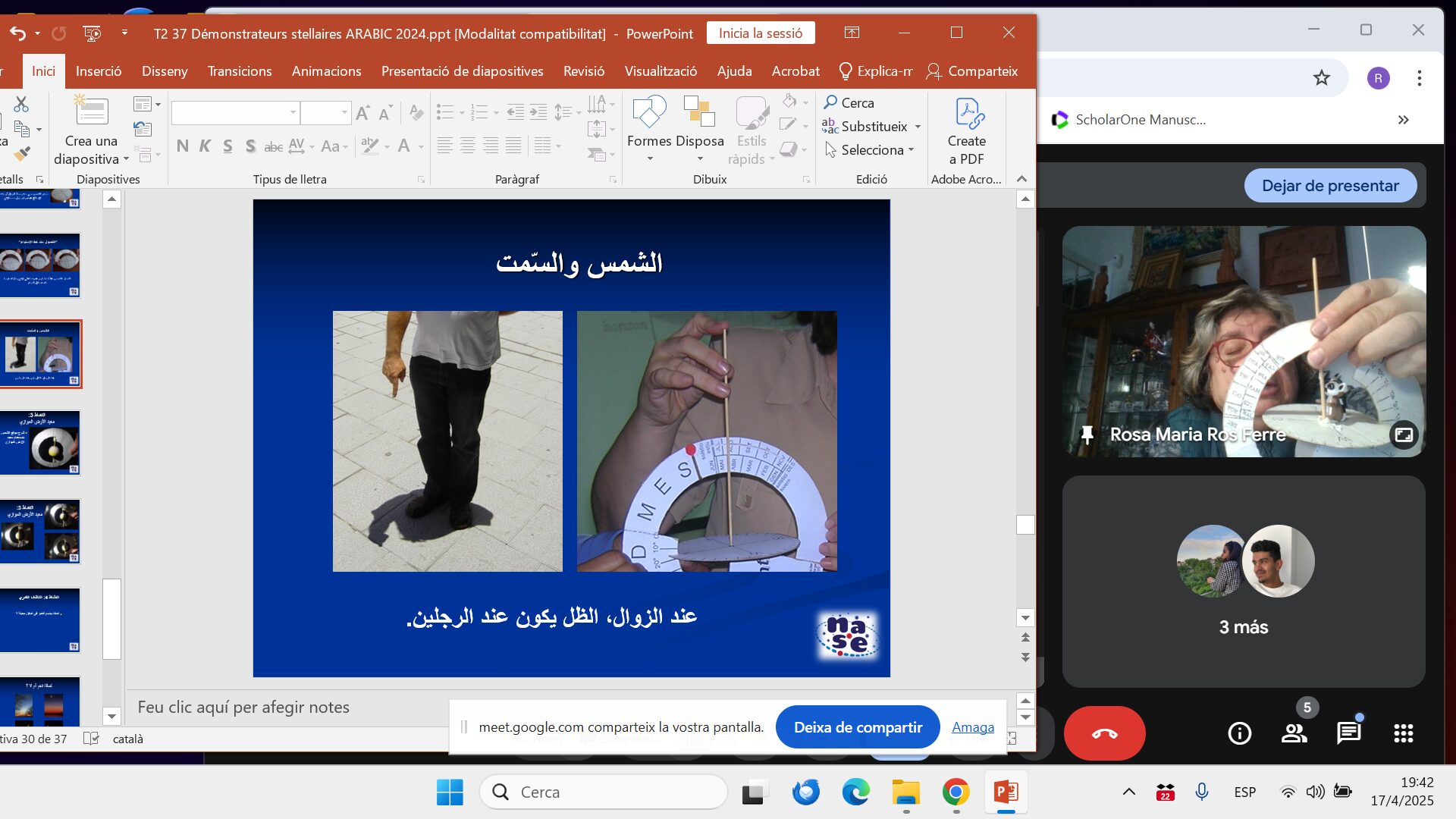Viewport: 1456px width, 819px height.
Task: Cut selection with the scissors icon
Action: tap(21, 104)
